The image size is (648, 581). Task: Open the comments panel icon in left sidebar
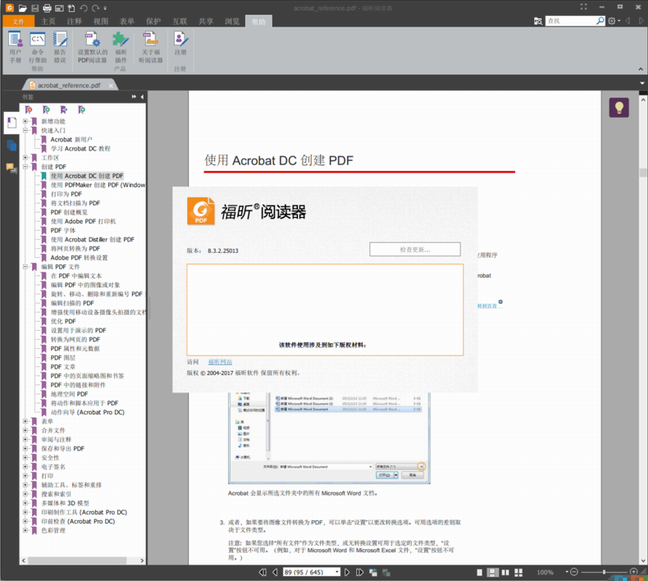[11, 167]
